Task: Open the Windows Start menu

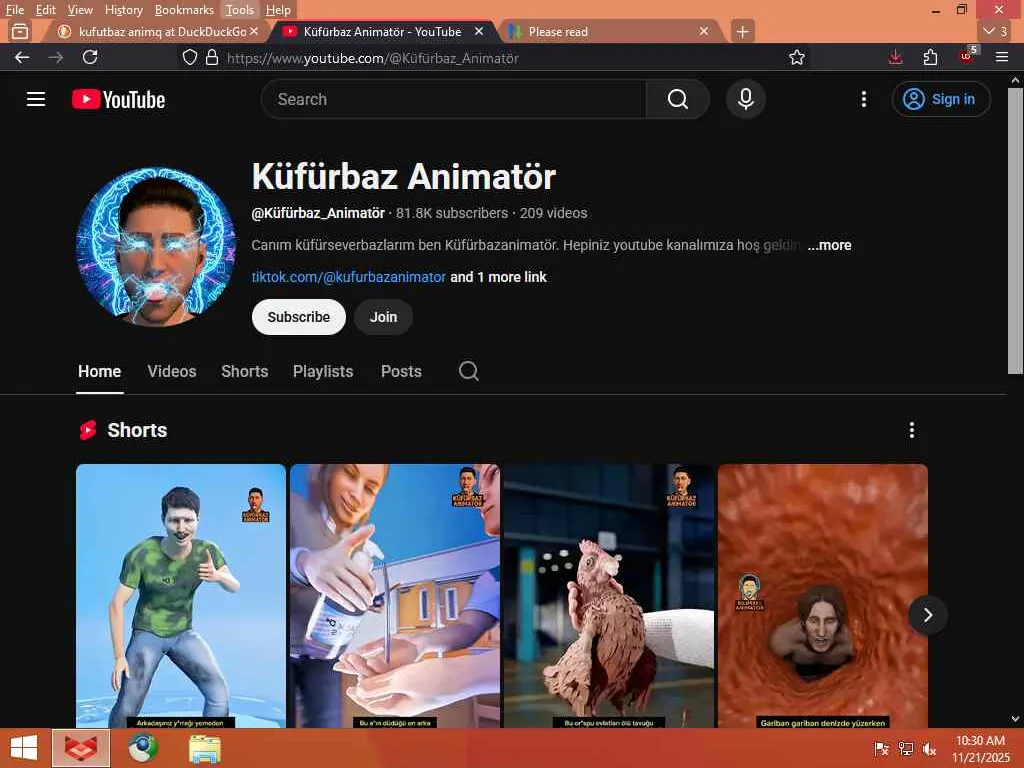Action: point(24,748)
